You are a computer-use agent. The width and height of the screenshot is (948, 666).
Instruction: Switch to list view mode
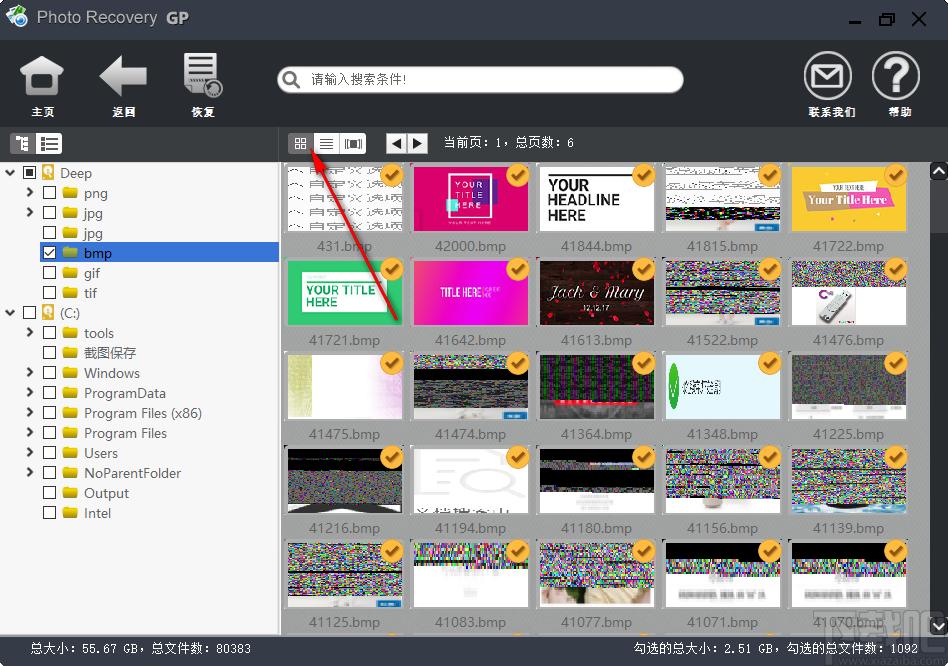point(326,144)
